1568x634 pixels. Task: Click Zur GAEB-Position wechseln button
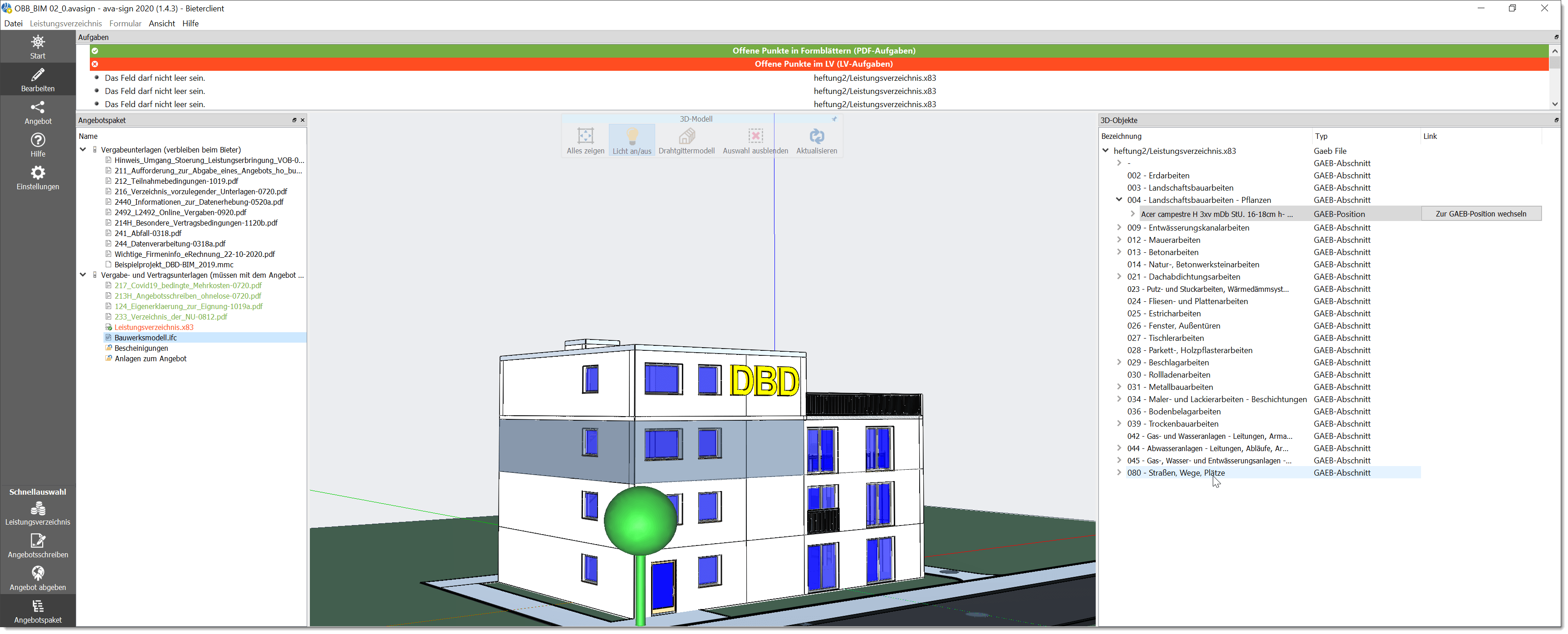(x=1480, y=214)
